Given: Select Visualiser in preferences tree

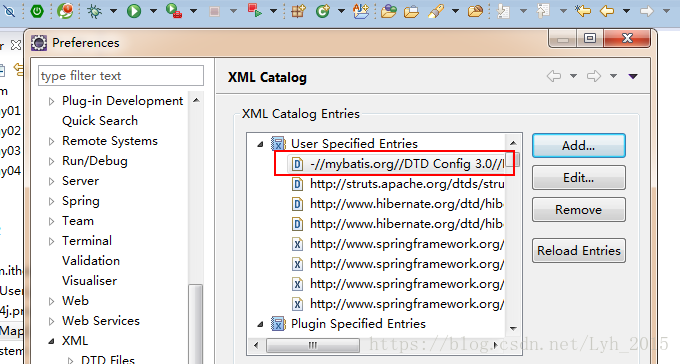Looking at the screenshot, I should click(x=89, y=280).
